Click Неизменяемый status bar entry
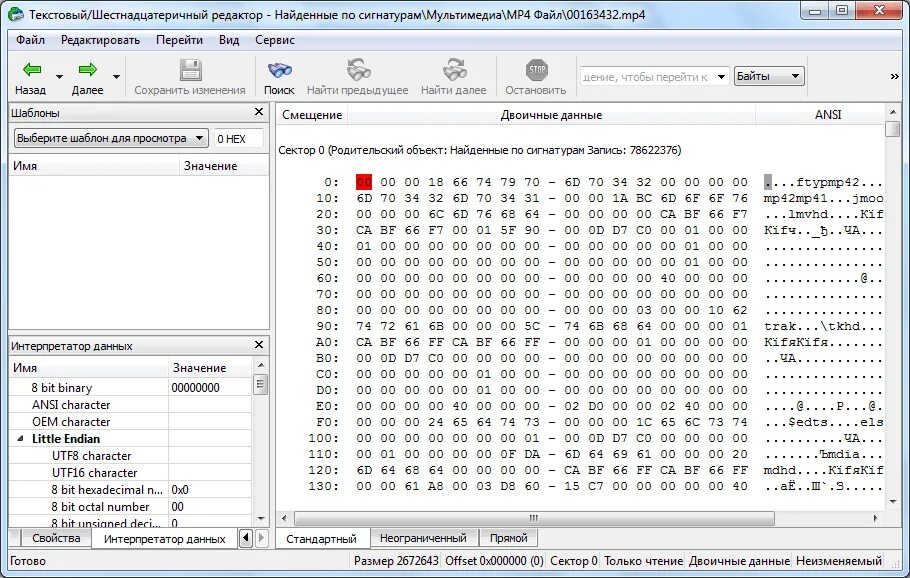This screenshot has width=910, height=578. [x=839, y=561]
